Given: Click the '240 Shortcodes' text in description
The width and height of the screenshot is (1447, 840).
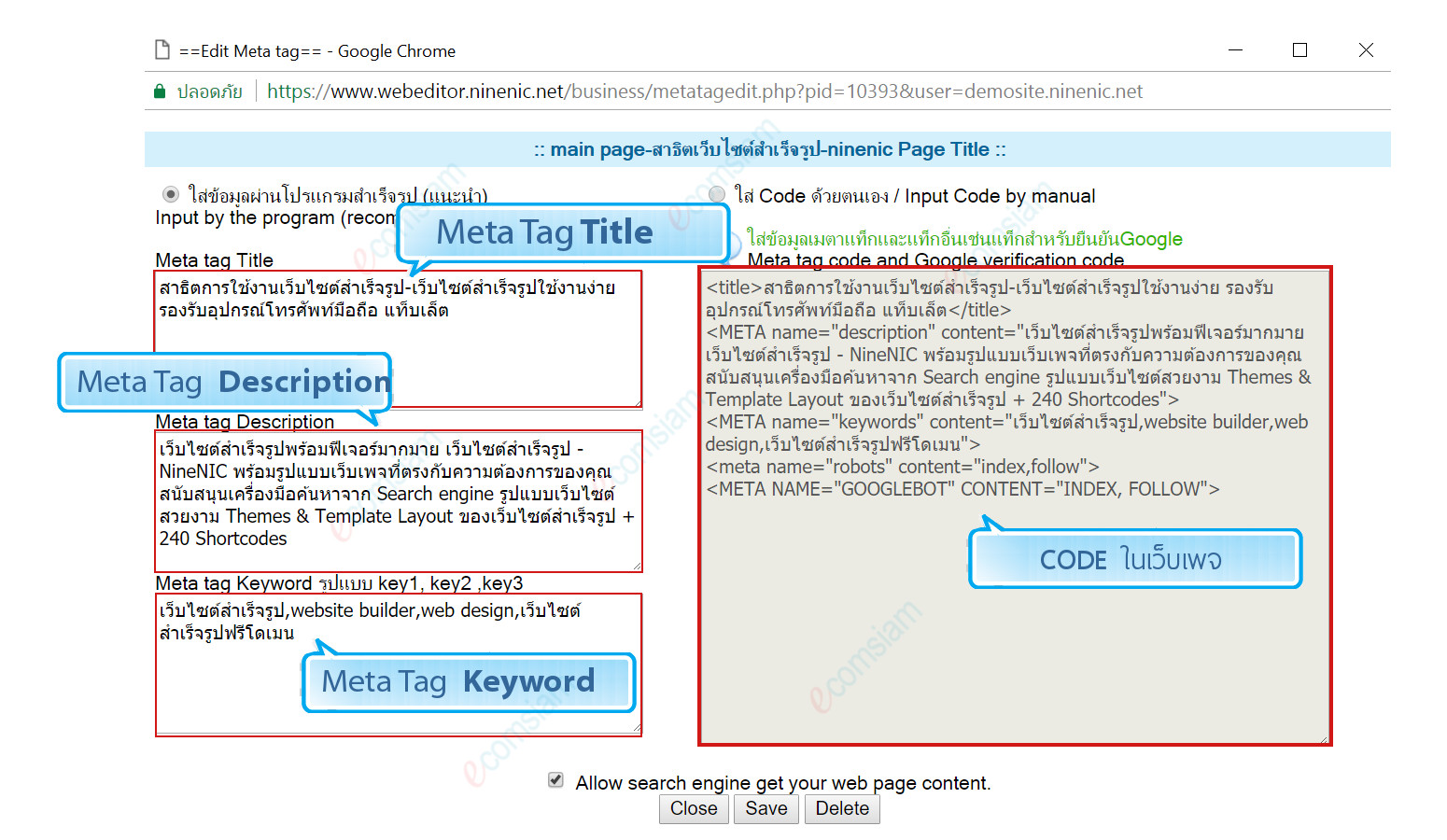Looking at the screenshot, I should (x=223, y=539).
